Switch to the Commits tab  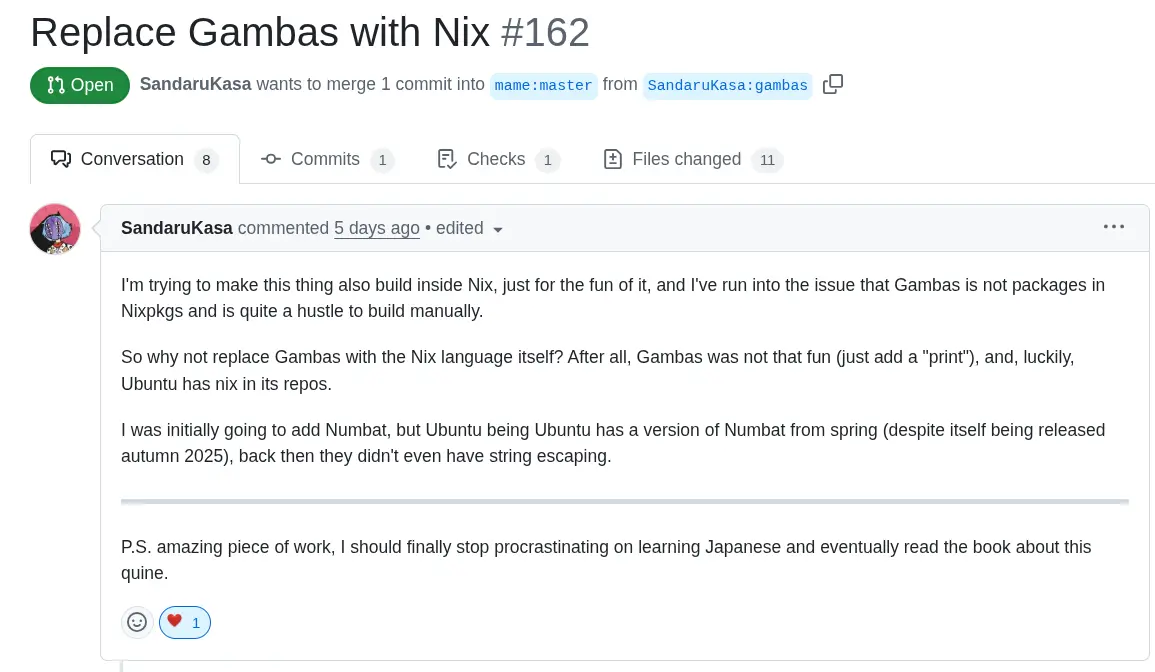coord(325,159)
